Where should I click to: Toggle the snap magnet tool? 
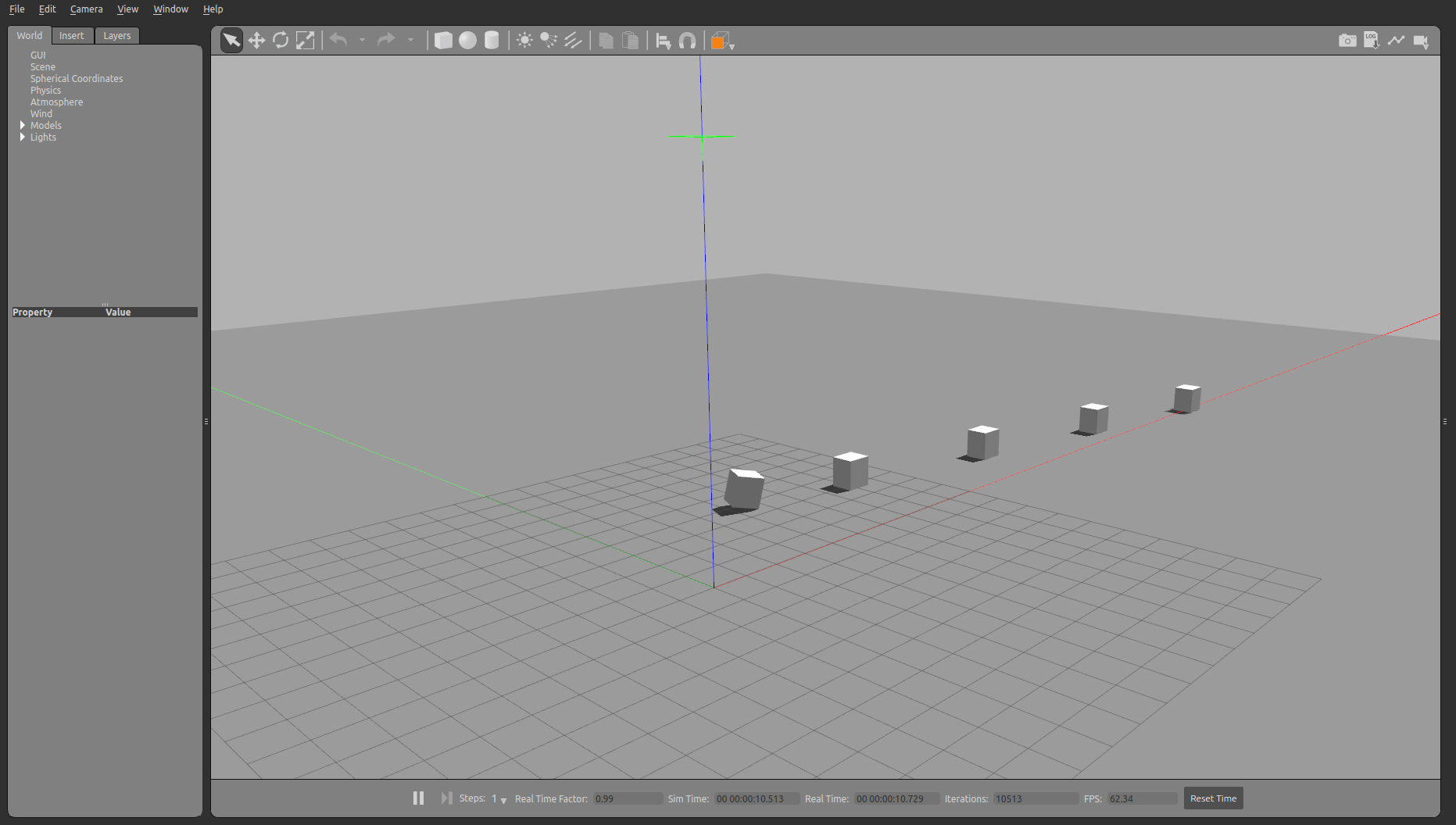pyautogui.click(x=687, y=41)
